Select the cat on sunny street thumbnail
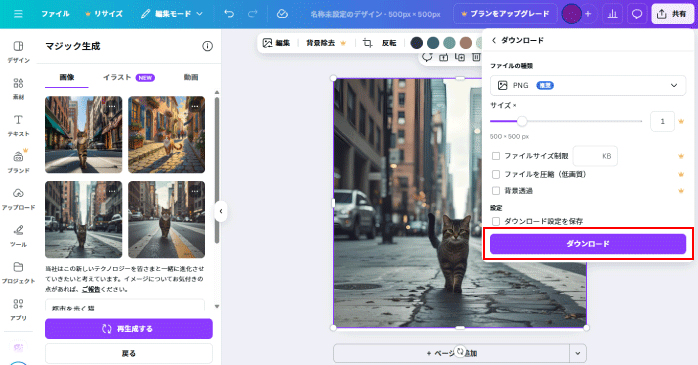Screen dimensions: 698x365 point(84,134)
